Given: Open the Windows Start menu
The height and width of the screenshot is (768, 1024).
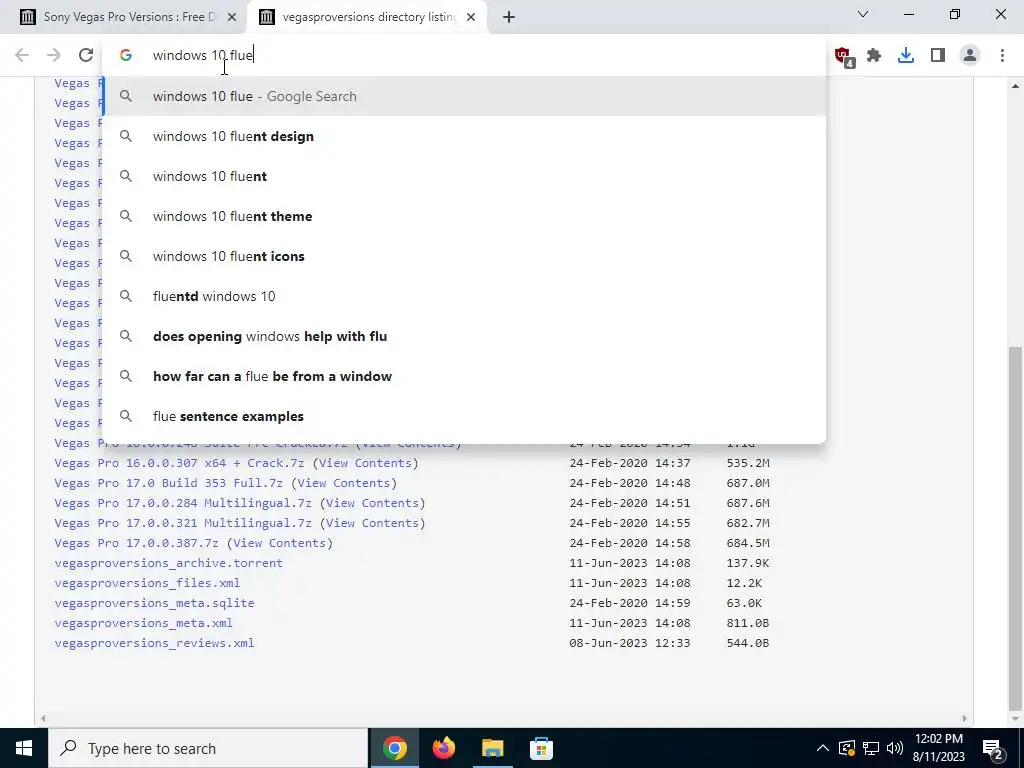Looking at the screenshot, I should coord(24,748).
